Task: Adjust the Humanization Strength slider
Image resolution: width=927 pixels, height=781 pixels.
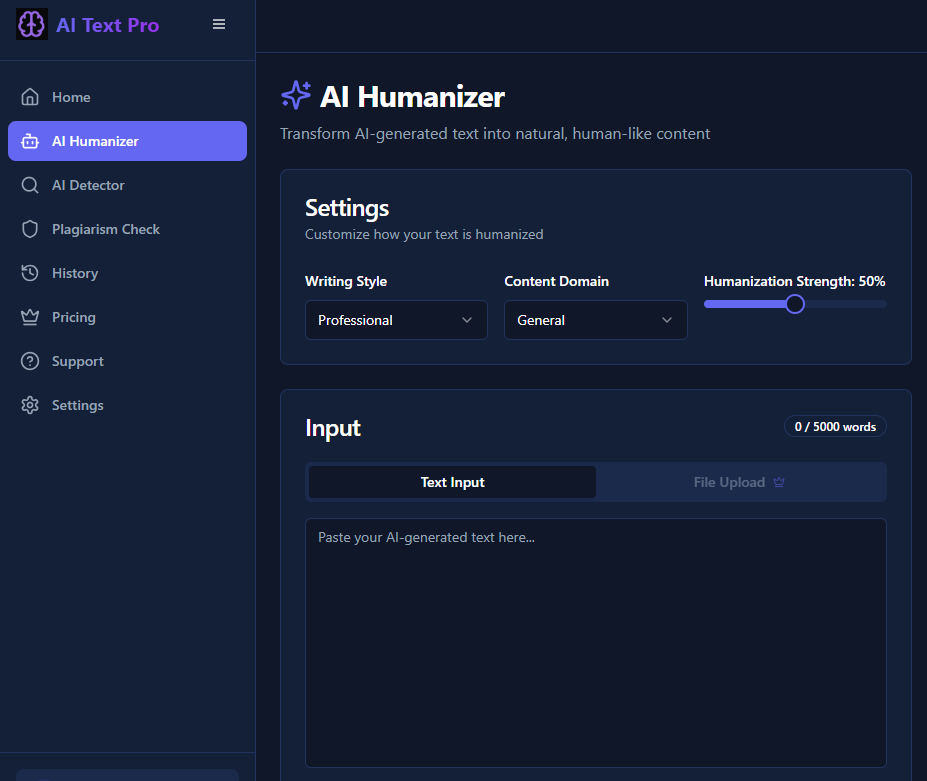Action: pos(795,303)
